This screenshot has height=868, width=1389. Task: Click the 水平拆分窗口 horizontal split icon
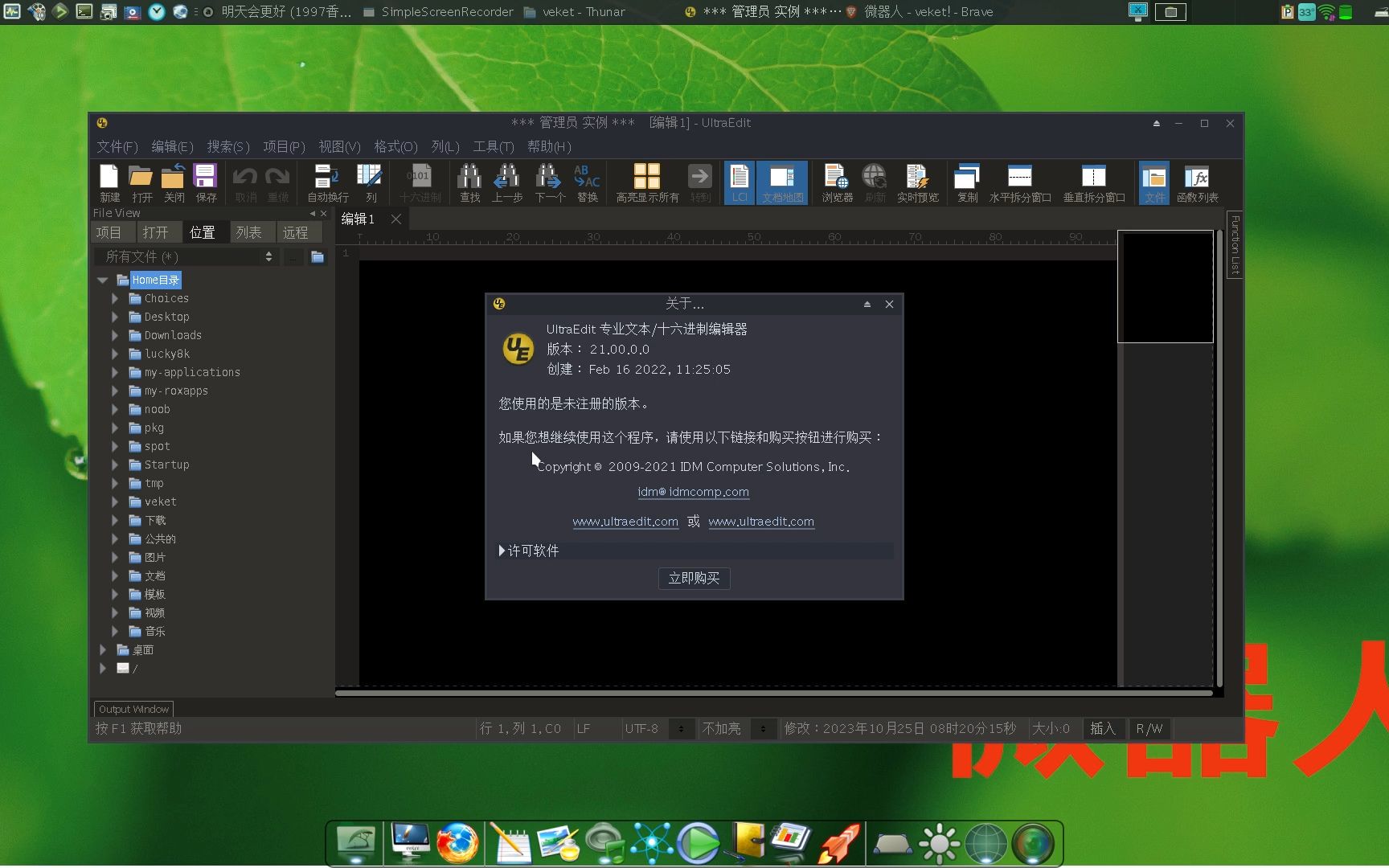click(x=1020, y=182)
